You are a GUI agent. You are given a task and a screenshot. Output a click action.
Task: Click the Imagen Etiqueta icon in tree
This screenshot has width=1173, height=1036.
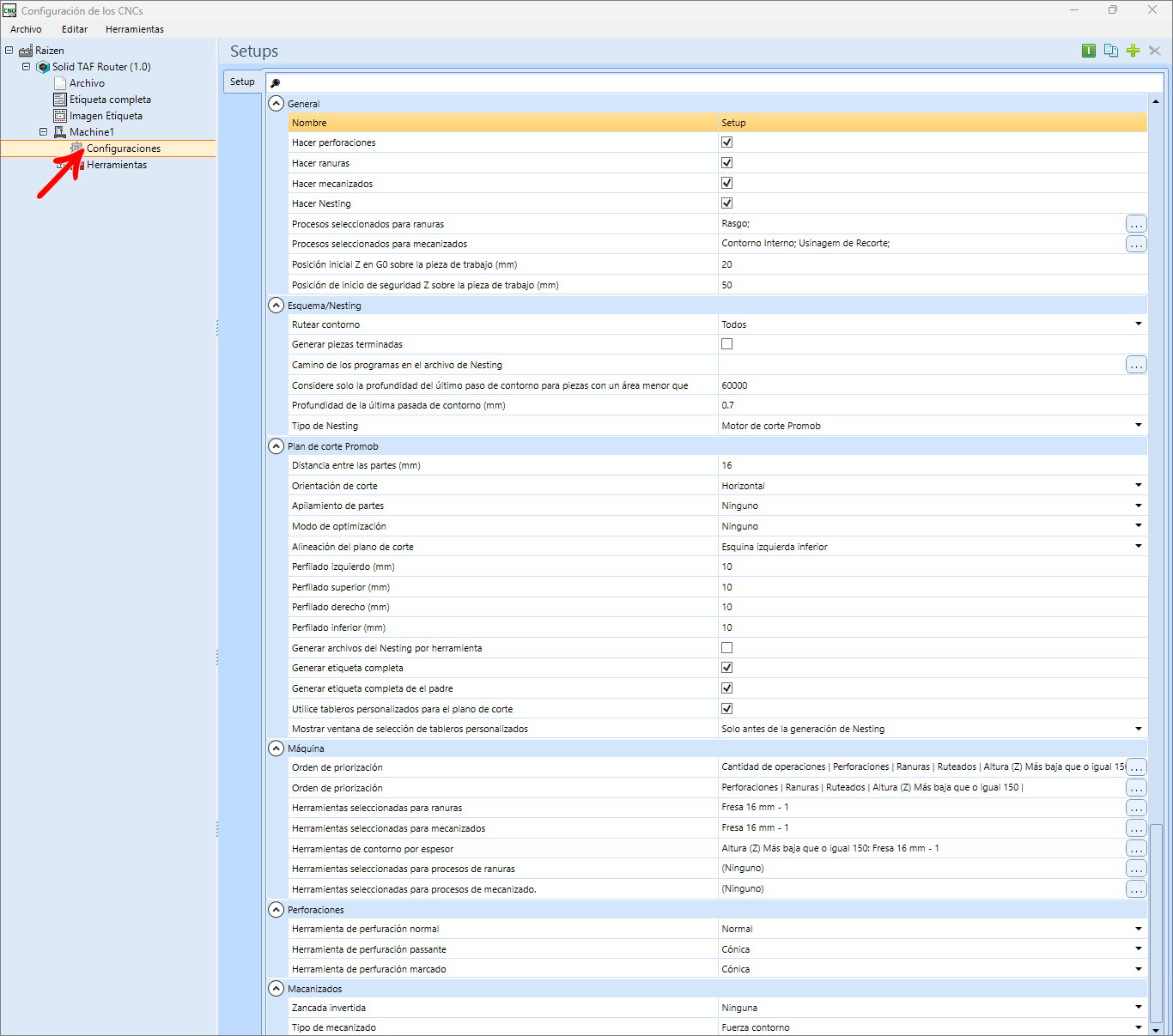[60, 116]
